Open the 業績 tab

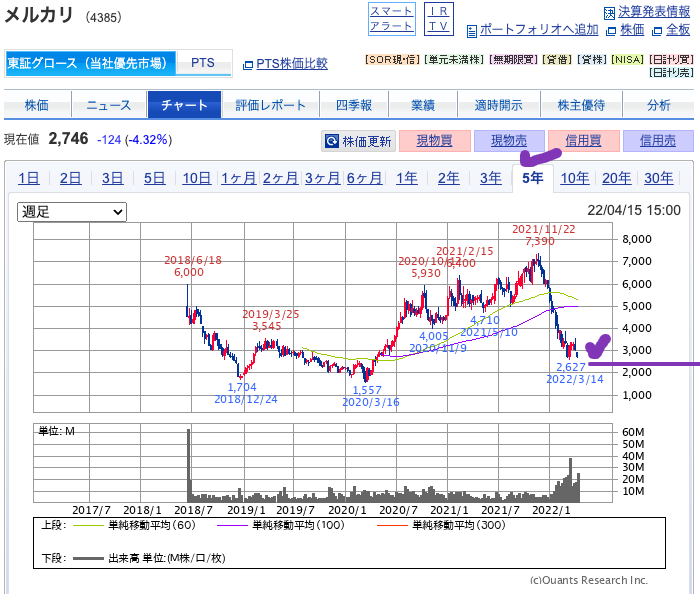point(423,105)
